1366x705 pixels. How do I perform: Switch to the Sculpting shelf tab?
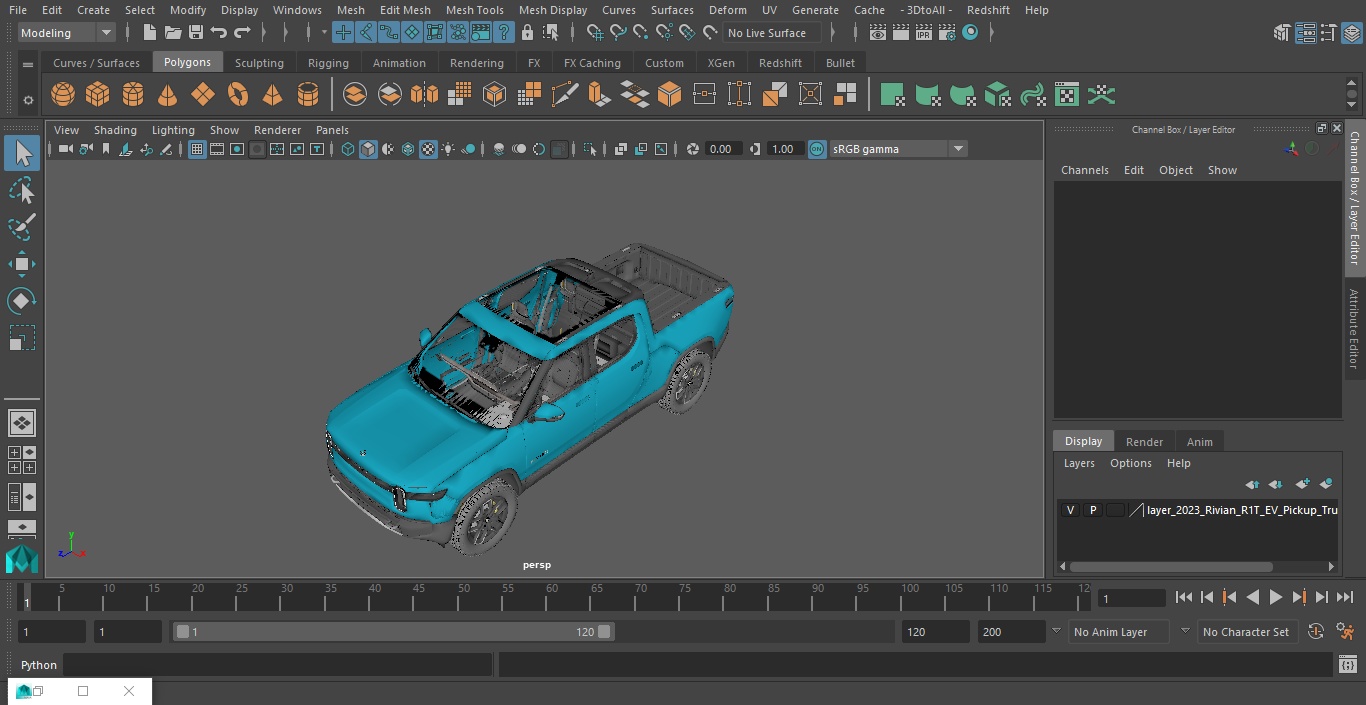[259, 63]
